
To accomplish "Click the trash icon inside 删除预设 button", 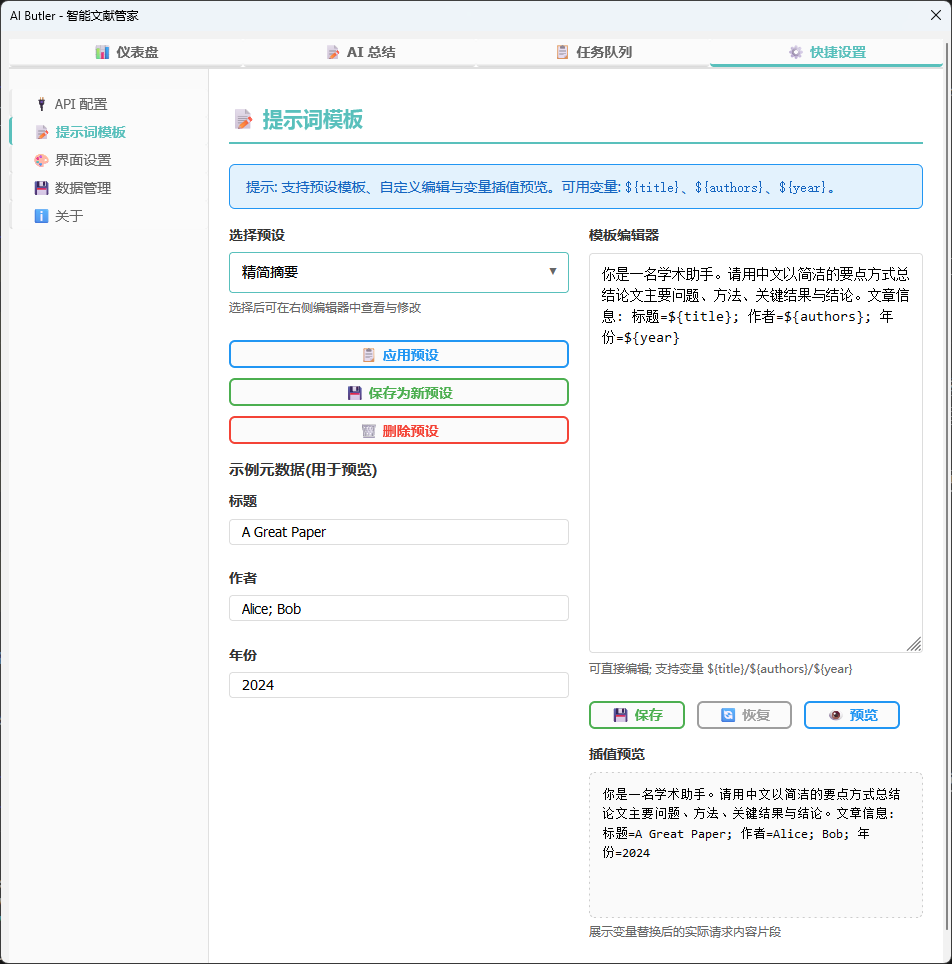I will coord(370,431).
